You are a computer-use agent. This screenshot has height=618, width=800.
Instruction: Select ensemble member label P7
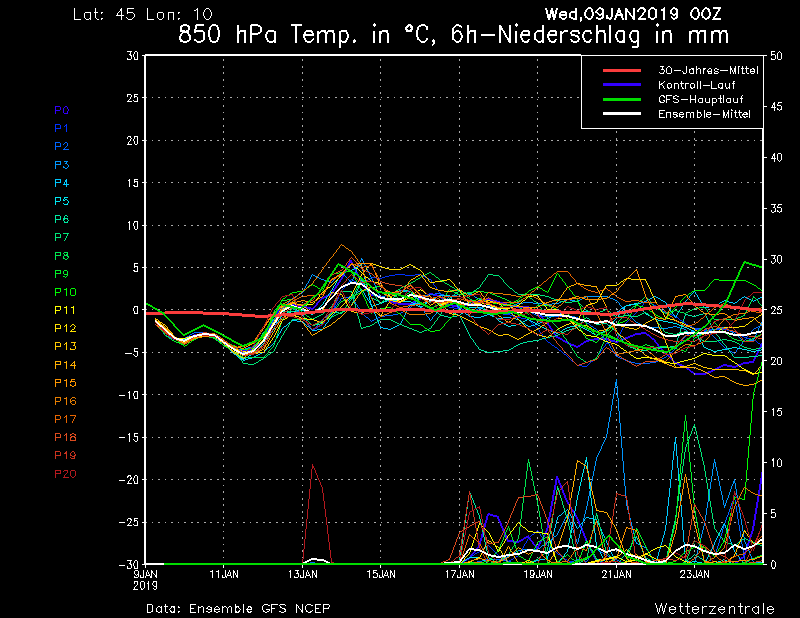pyautogui.click(x=62, y=237)
